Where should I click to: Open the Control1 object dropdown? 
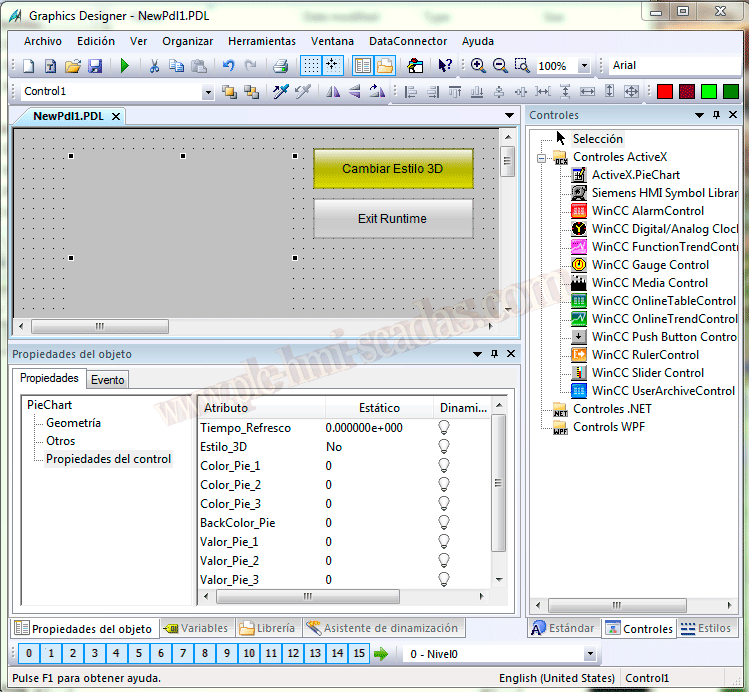tap(208, 92)
